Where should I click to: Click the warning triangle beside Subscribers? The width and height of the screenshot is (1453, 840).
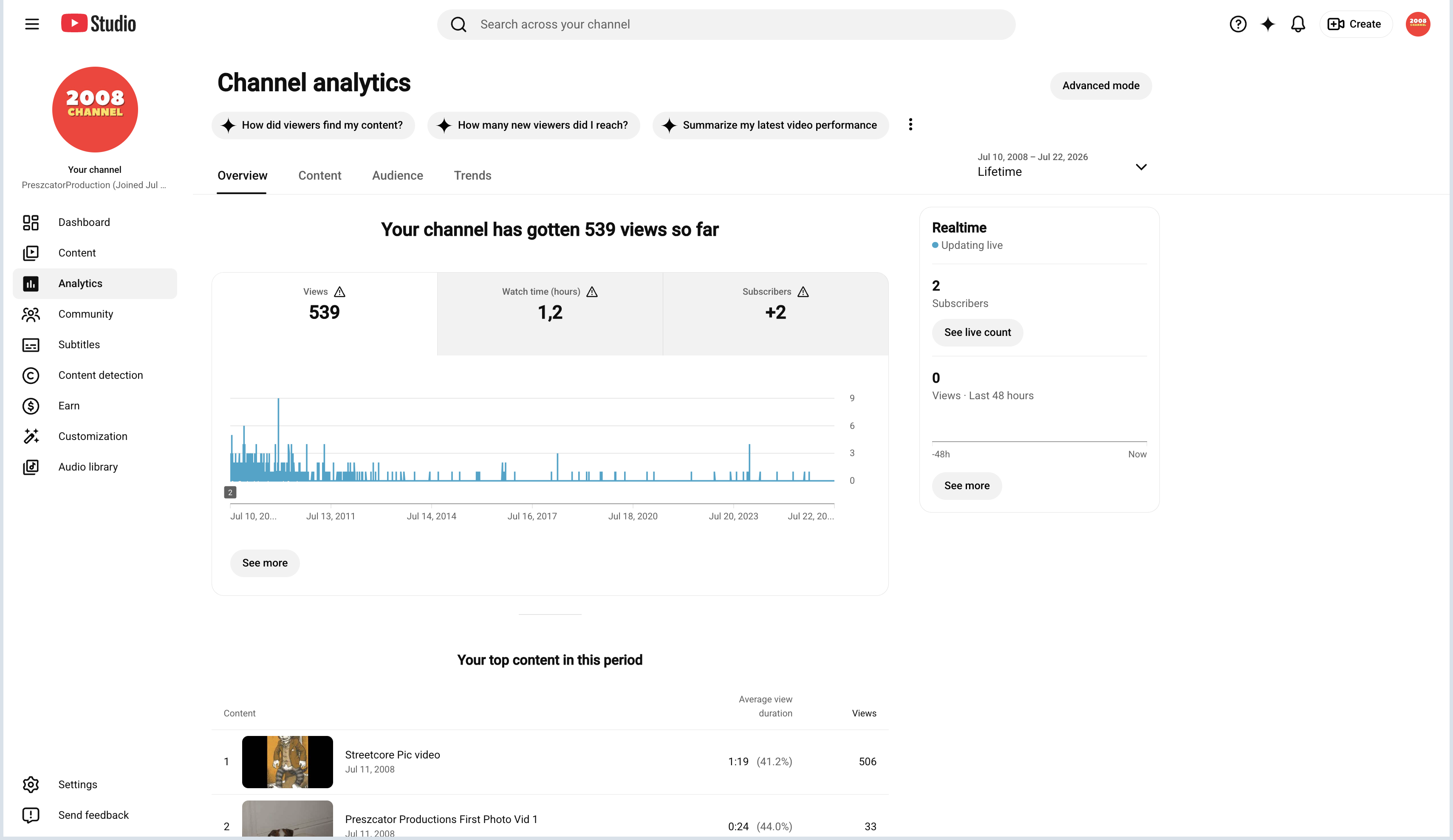click(803, 292)
